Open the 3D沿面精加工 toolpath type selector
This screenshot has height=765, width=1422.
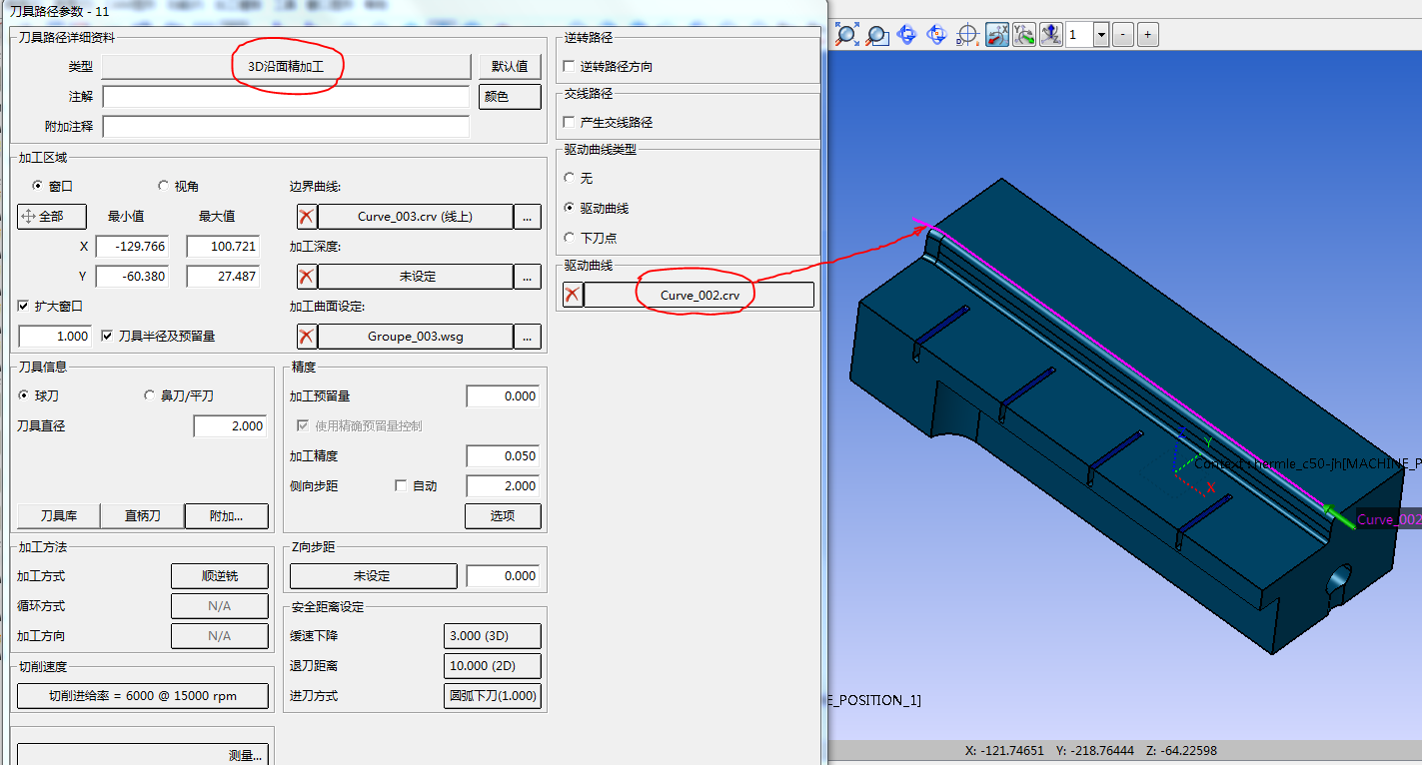[286, 67]
